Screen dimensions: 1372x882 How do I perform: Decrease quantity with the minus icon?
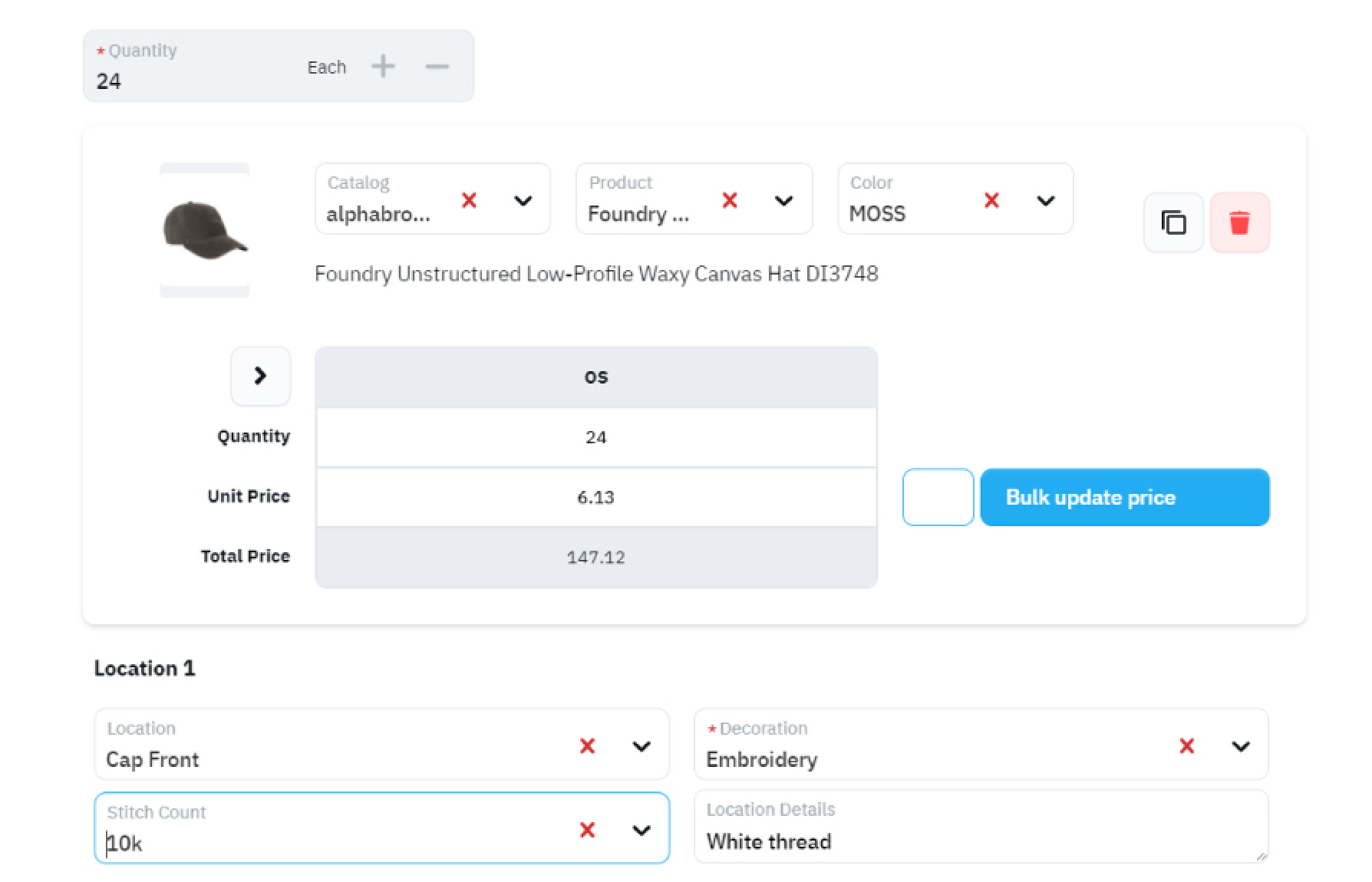pos(437,67)
